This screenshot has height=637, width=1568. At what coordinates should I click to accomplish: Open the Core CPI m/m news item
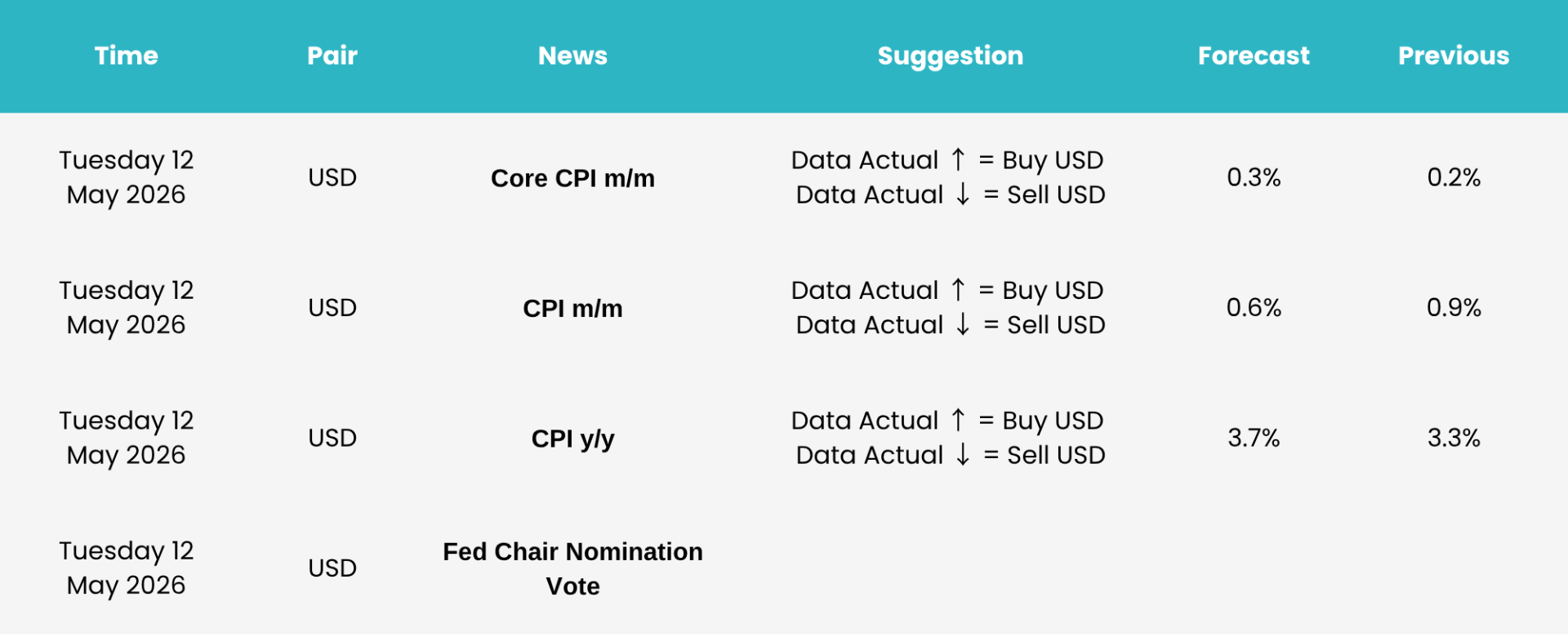click(572, 178)
